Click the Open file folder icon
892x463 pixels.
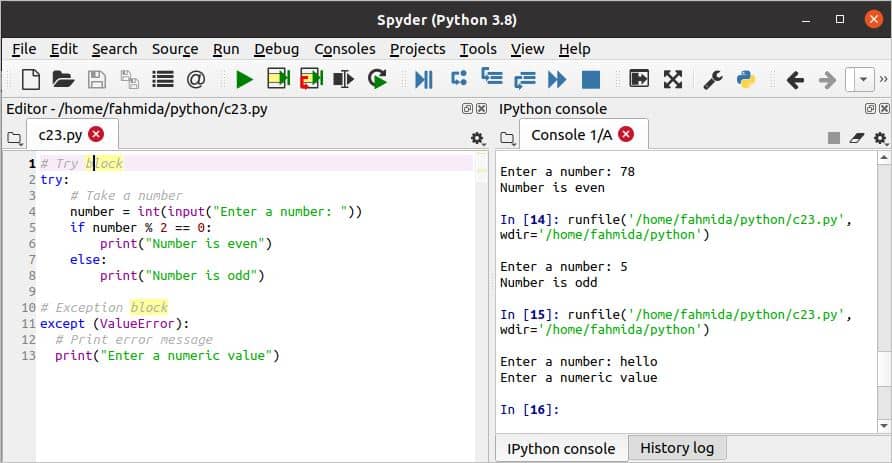63,79
